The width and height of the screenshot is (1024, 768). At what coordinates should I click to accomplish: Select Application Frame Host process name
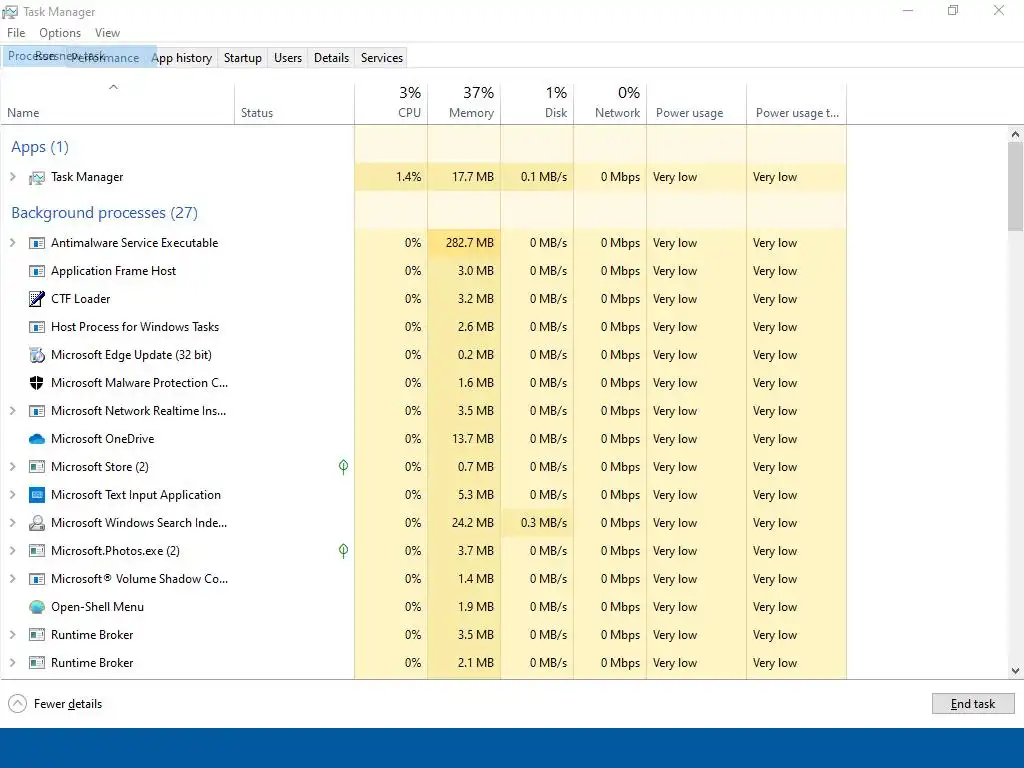(x=114, y=270)
